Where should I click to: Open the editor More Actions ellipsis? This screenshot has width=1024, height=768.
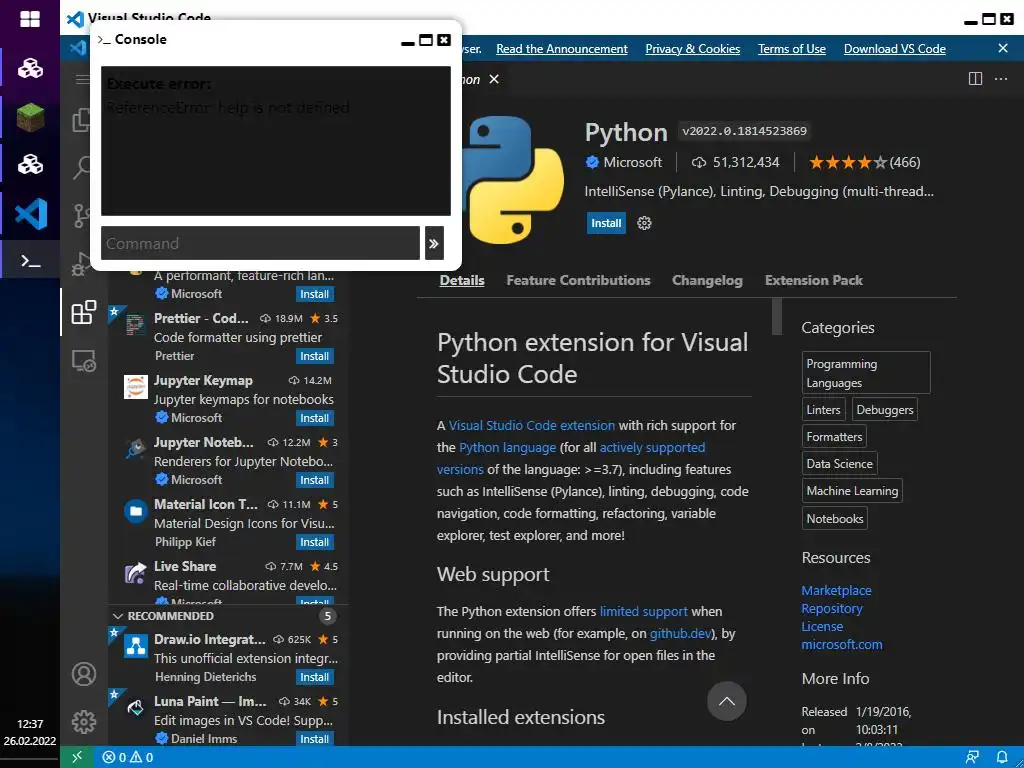click(x=1000, y=79)
